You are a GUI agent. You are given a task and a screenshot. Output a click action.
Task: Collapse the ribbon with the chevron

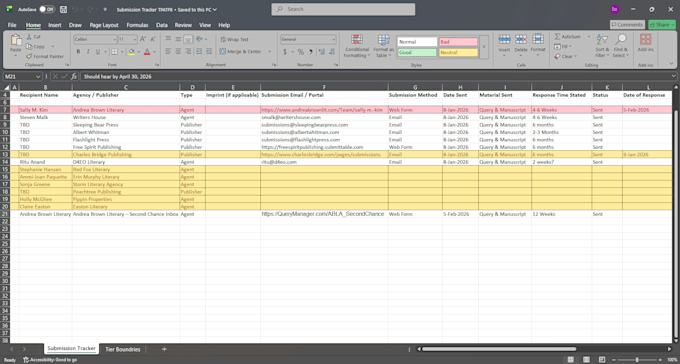[671, 63]
